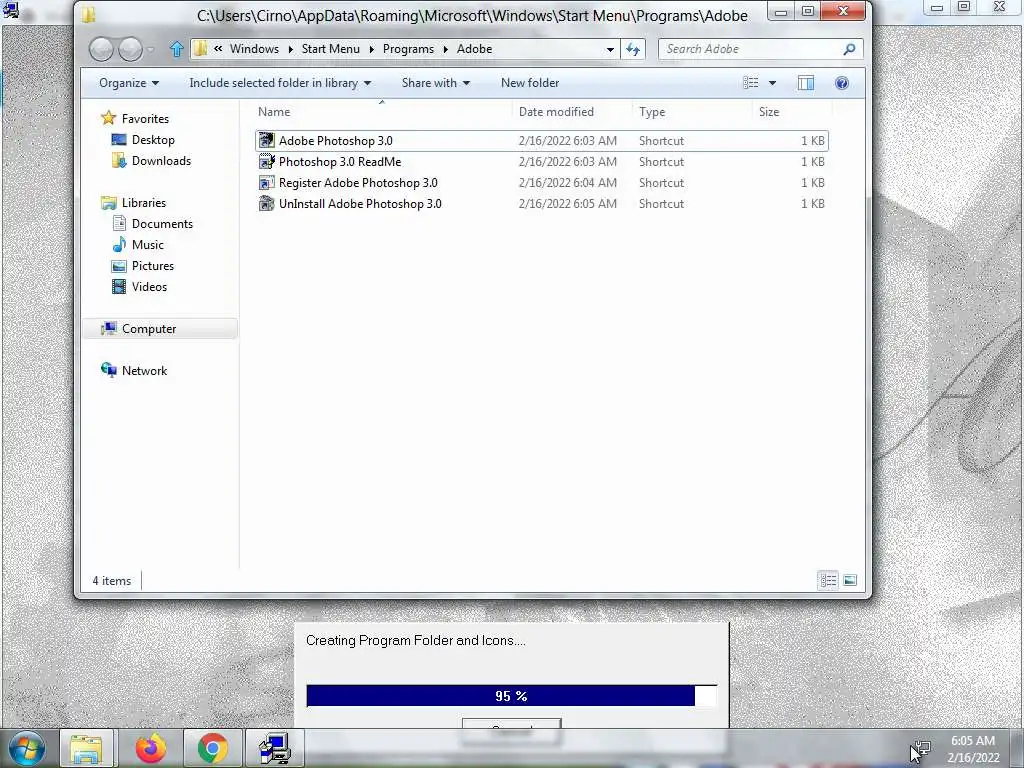Expand the Programs breadcrumb arrow
The width and height of the screenshot is (1024, 768).
pos(445,49)
